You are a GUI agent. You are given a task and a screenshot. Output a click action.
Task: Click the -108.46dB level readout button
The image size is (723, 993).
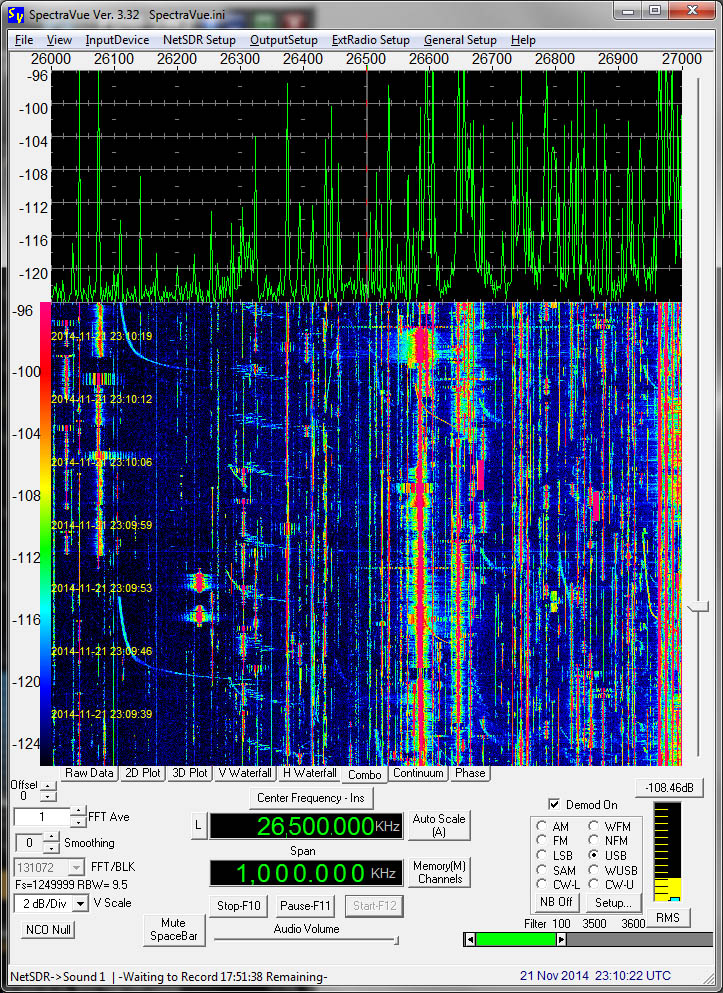click(669, 788)
